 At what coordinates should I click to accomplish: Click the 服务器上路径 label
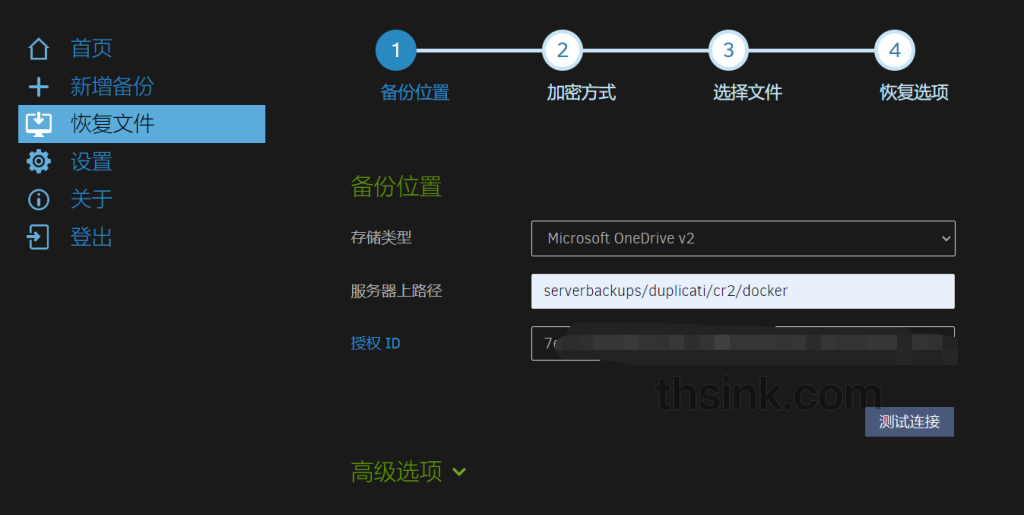tap(396, 290)
